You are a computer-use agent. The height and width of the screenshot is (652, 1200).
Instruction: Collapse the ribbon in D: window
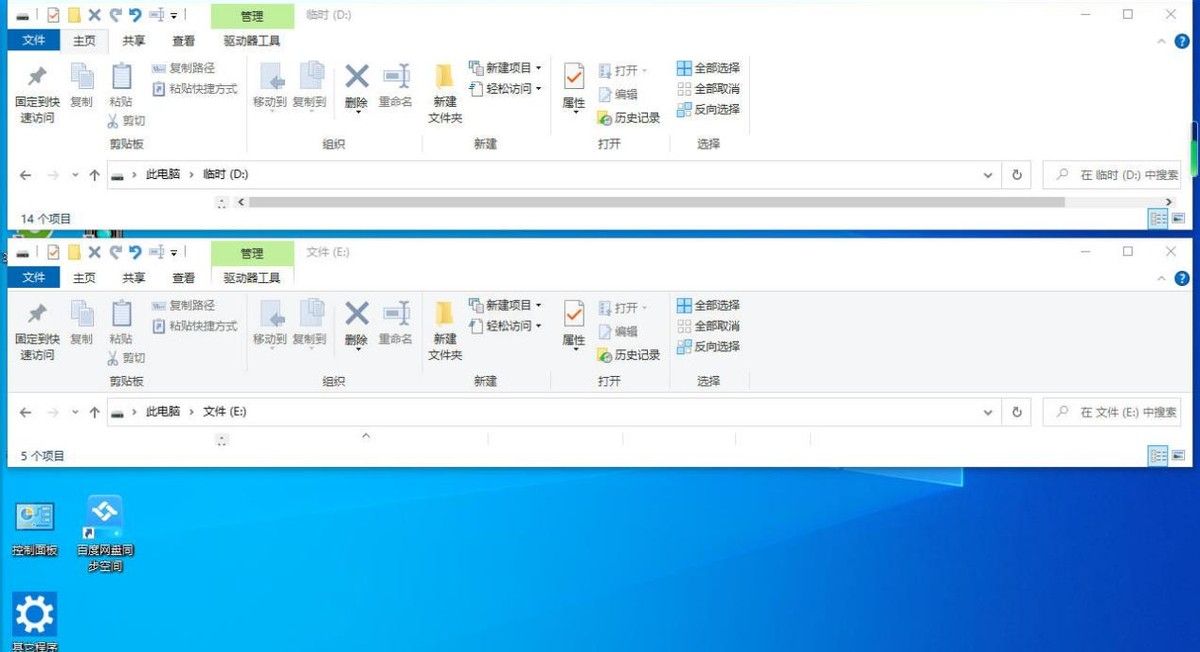1161,41
